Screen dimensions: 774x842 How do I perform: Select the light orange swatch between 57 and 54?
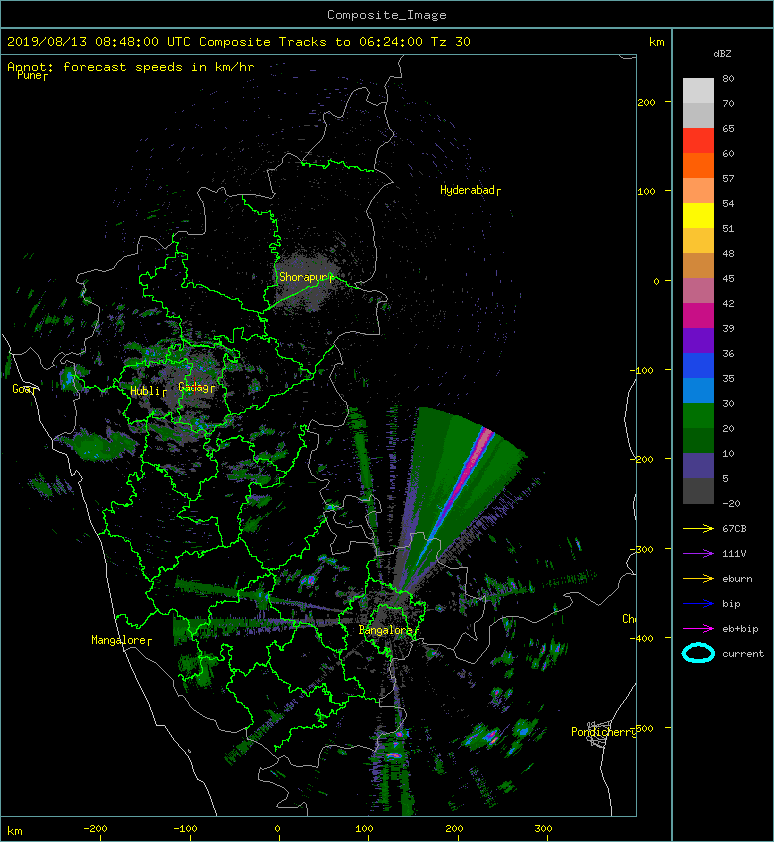click(698, 191)
